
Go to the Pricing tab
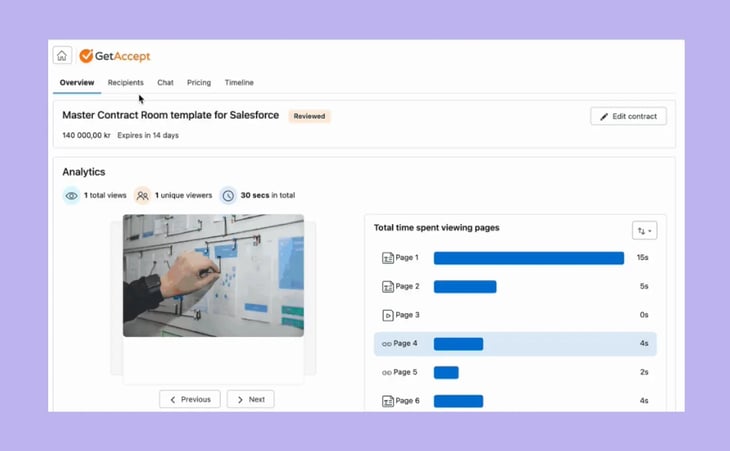click(x=199, y=82)
